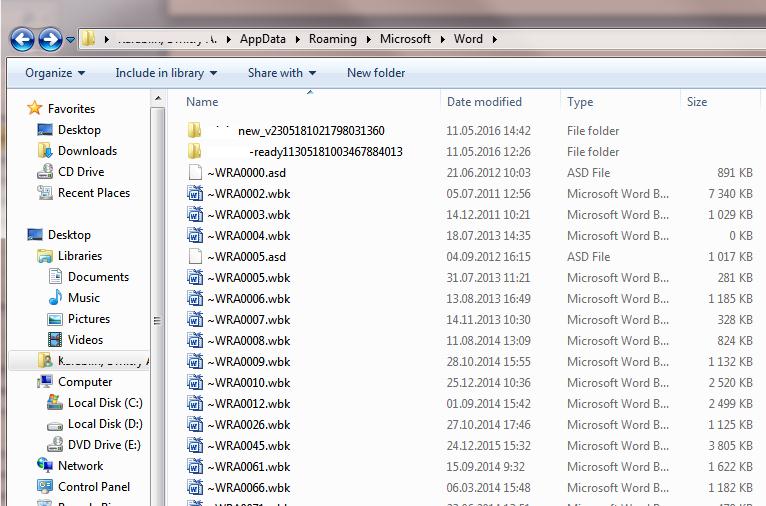
Task: Open the Include in library dropdown
Action: [x=166, y=73]
